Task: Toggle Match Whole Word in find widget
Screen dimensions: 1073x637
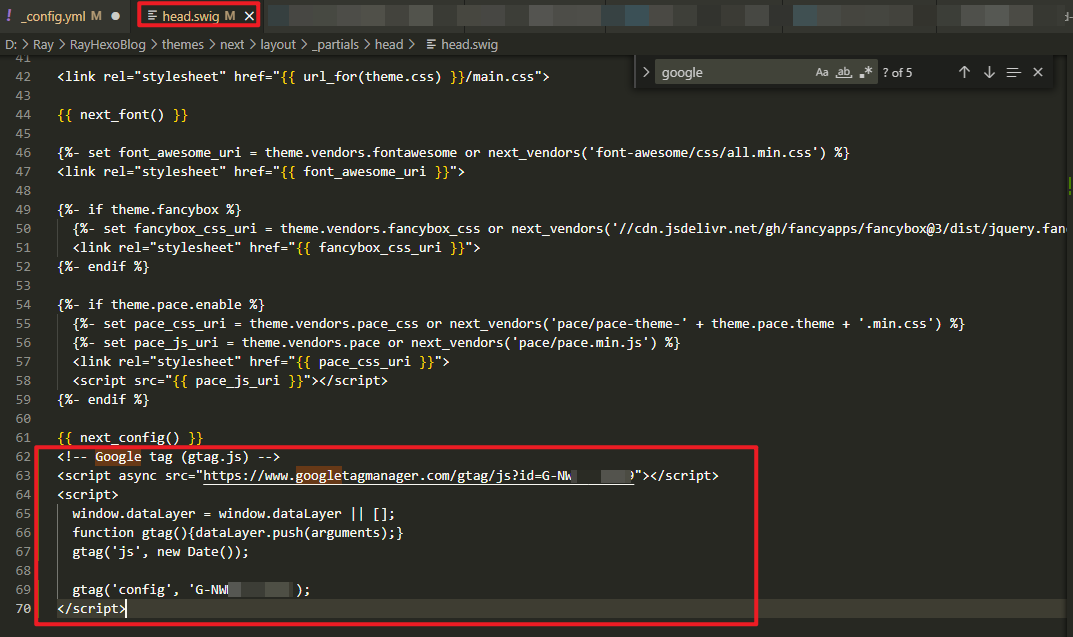Action: pos(844,72)
